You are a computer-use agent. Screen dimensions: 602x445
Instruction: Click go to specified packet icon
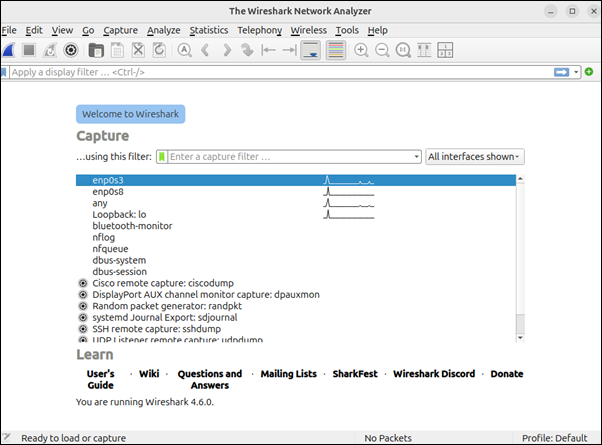(x=248, y=50)
